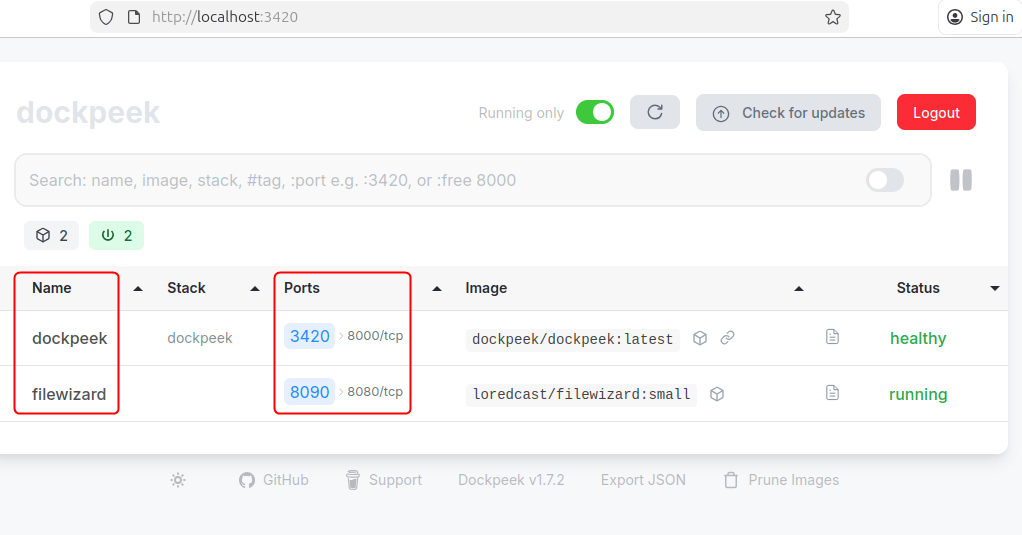Bookmark this page with the star icon
This screenshot has width=1022, height=535.
pos(832,17)
